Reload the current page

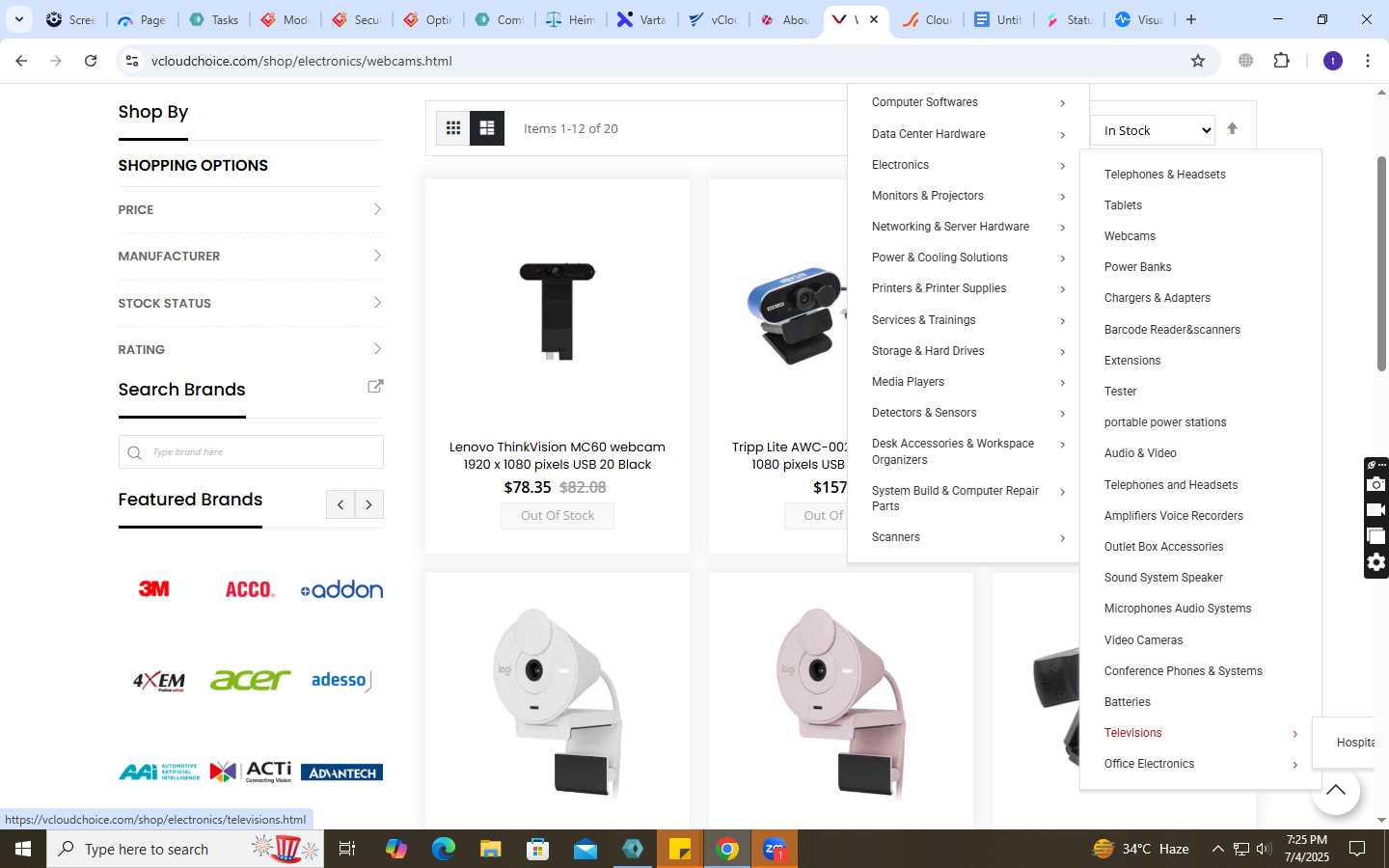91,61
